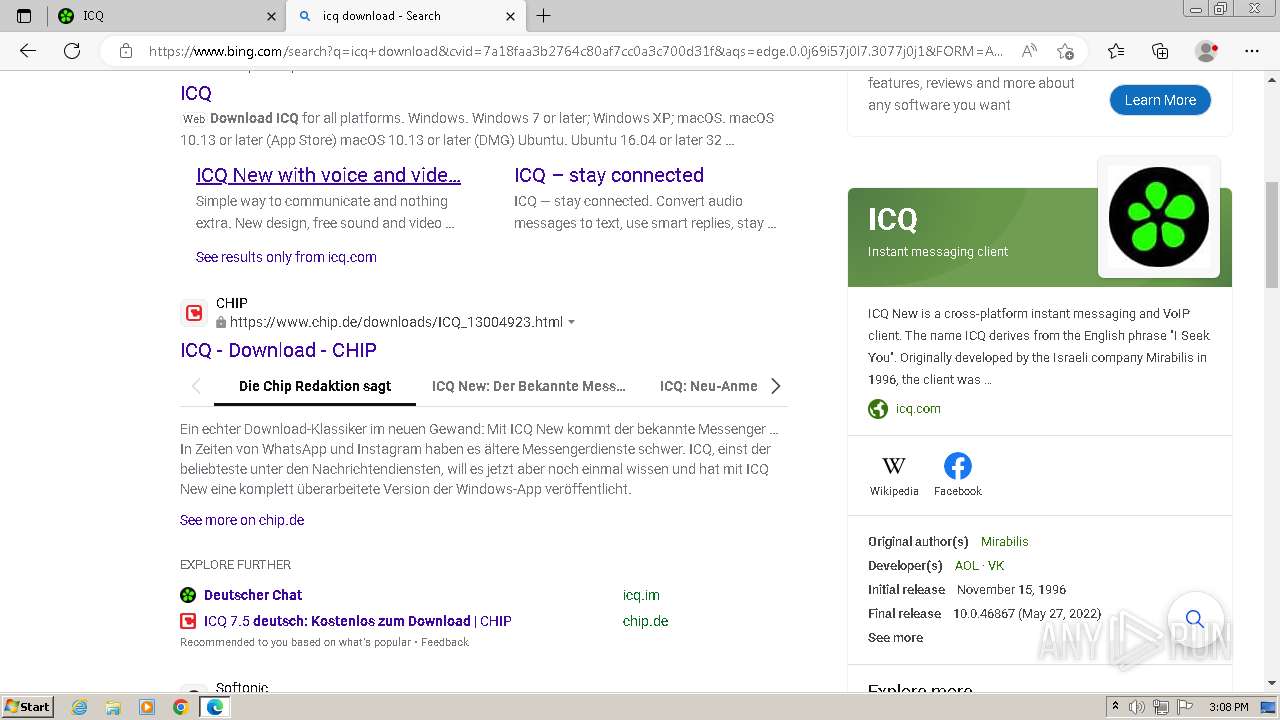
Task: Click Mirabilis original author link
Action: [x=1004, y=541]
